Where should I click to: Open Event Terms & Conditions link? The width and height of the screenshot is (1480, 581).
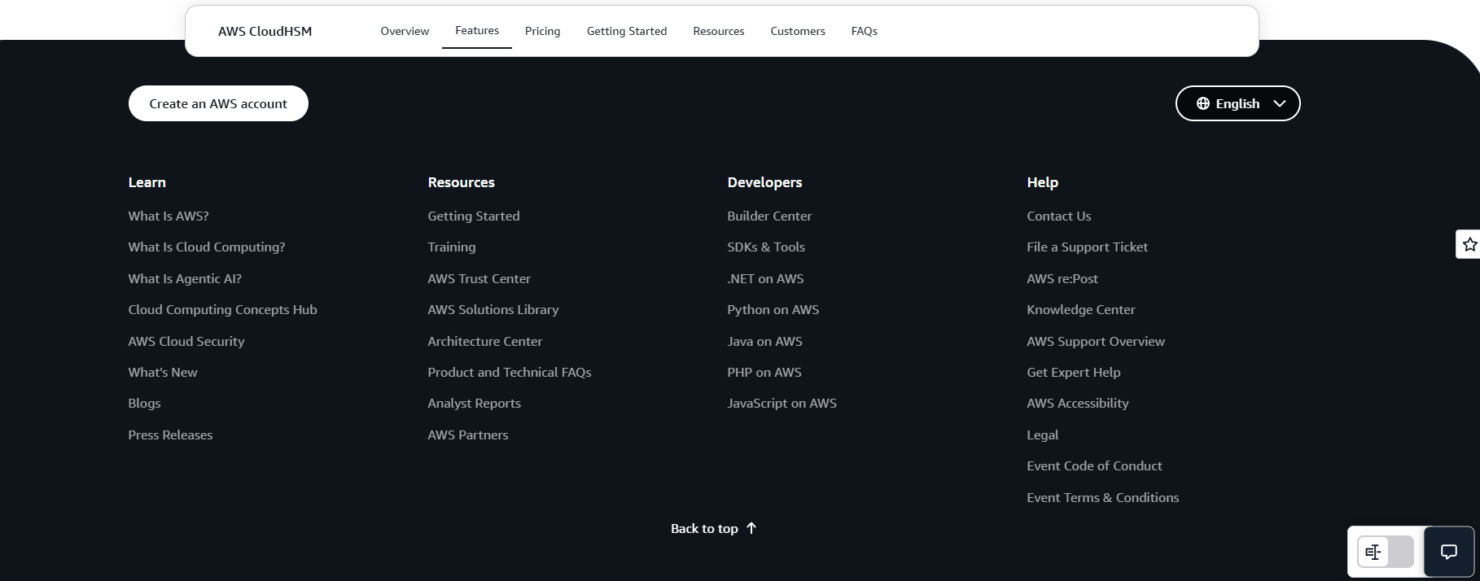pyautogui.click(x=1103, y=497)
